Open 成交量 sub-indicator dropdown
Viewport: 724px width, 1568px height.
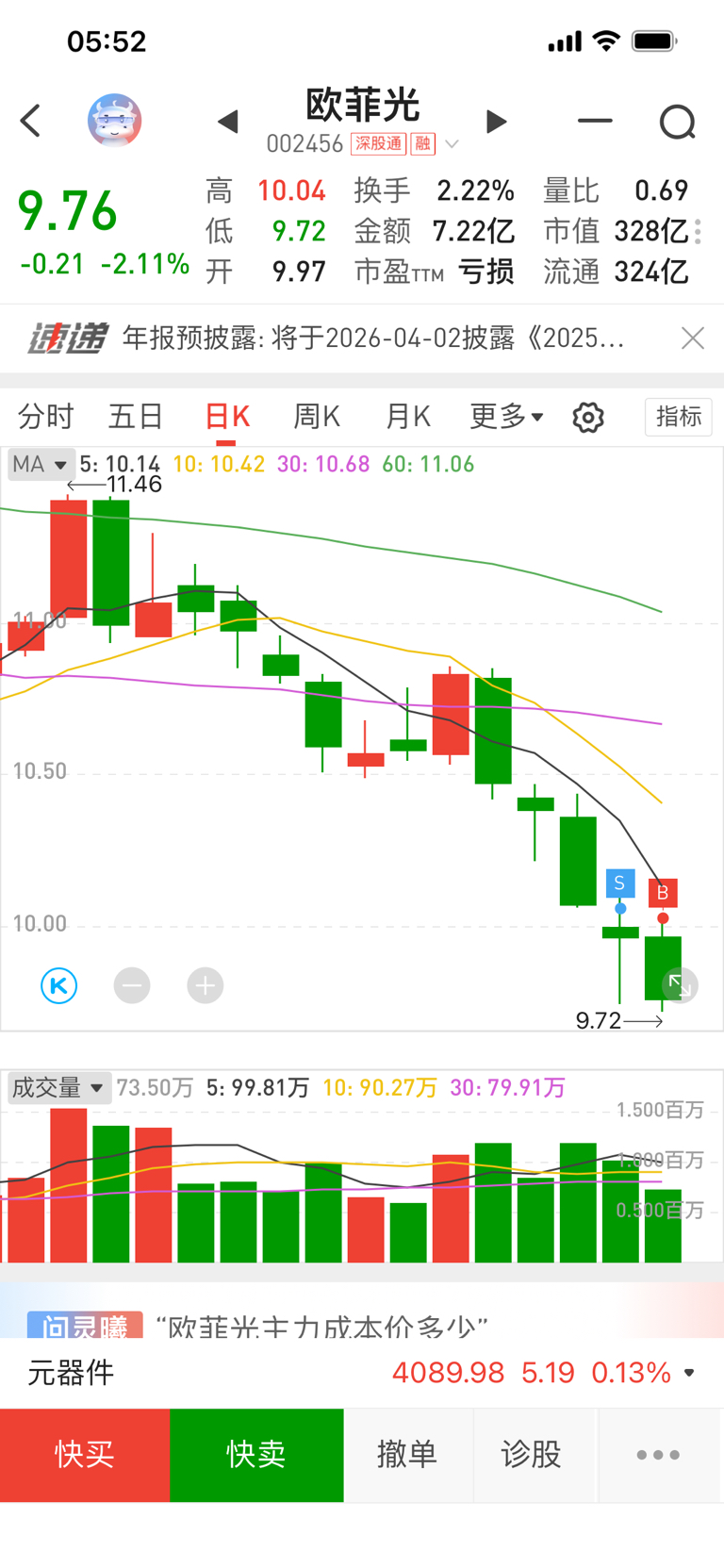[58, 1088]
